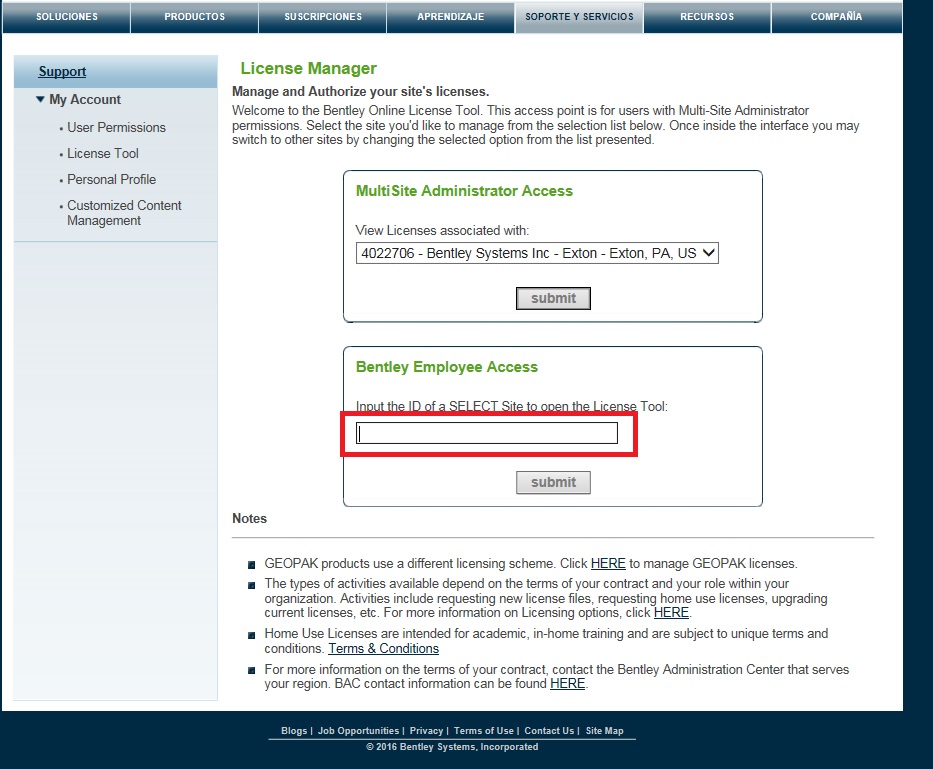This screenshot has width=933, height=769.
Task: Click the 2016 Bentley Systems copyright text
Action: (x=452, y=747)
